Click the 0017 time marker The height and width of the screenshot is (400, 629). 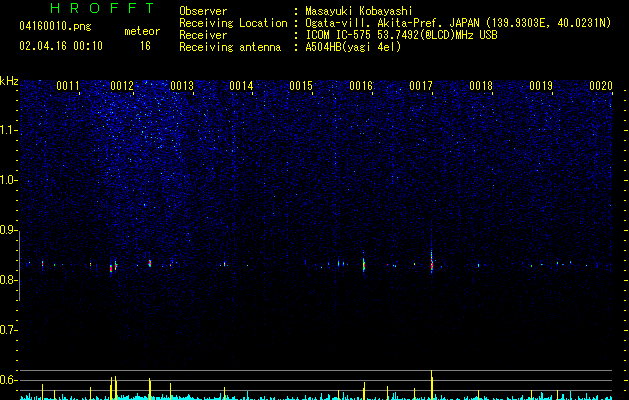[421, 86]
